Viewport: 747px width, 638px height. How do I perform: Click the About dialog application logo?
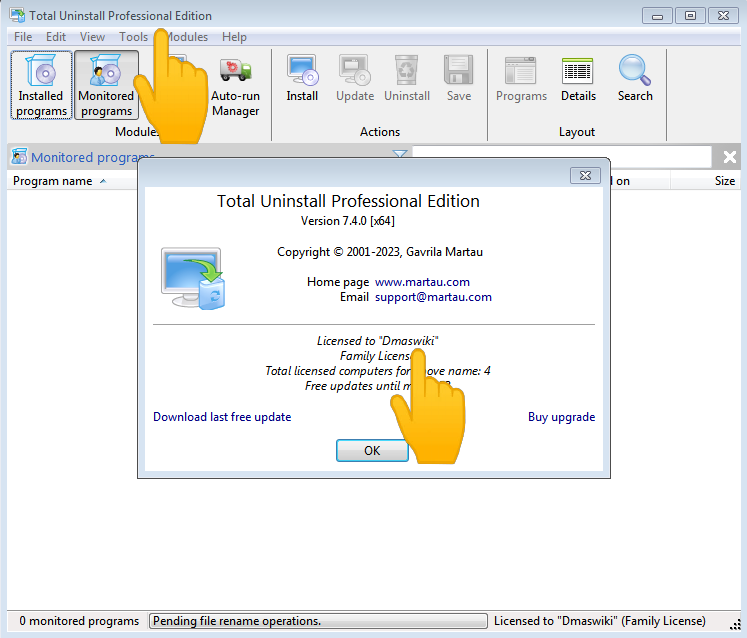(x=193, y=278)
